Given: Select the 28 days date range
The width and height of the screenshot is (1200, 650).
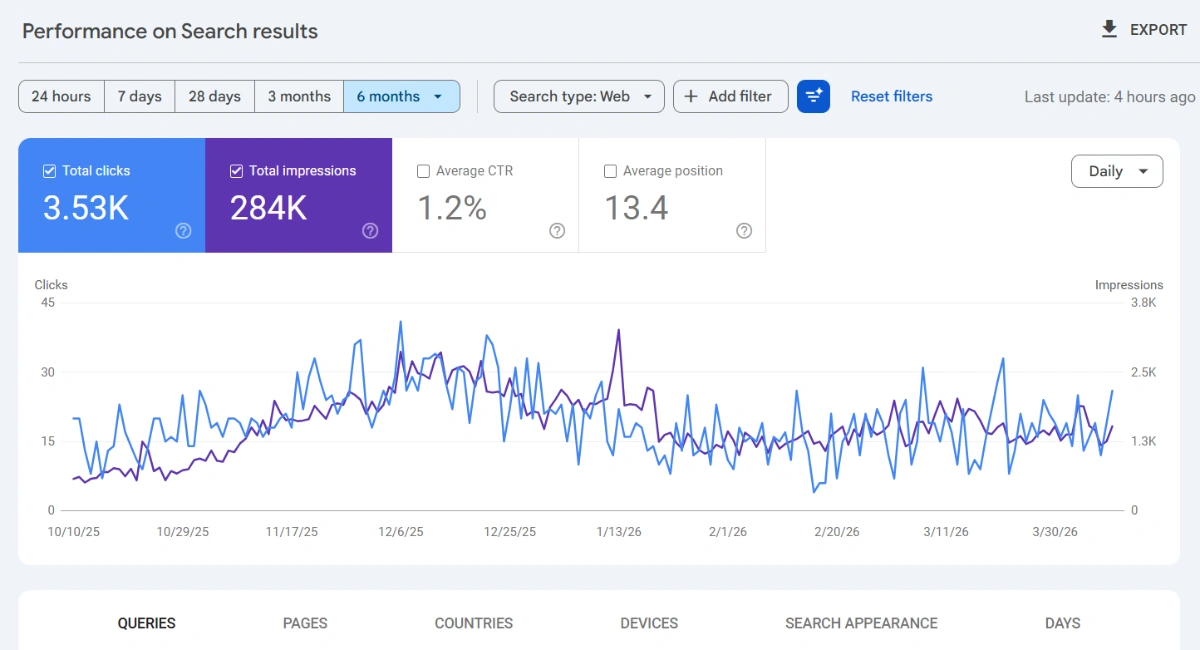Looking at the screenshot, I should tap(213, 96).
